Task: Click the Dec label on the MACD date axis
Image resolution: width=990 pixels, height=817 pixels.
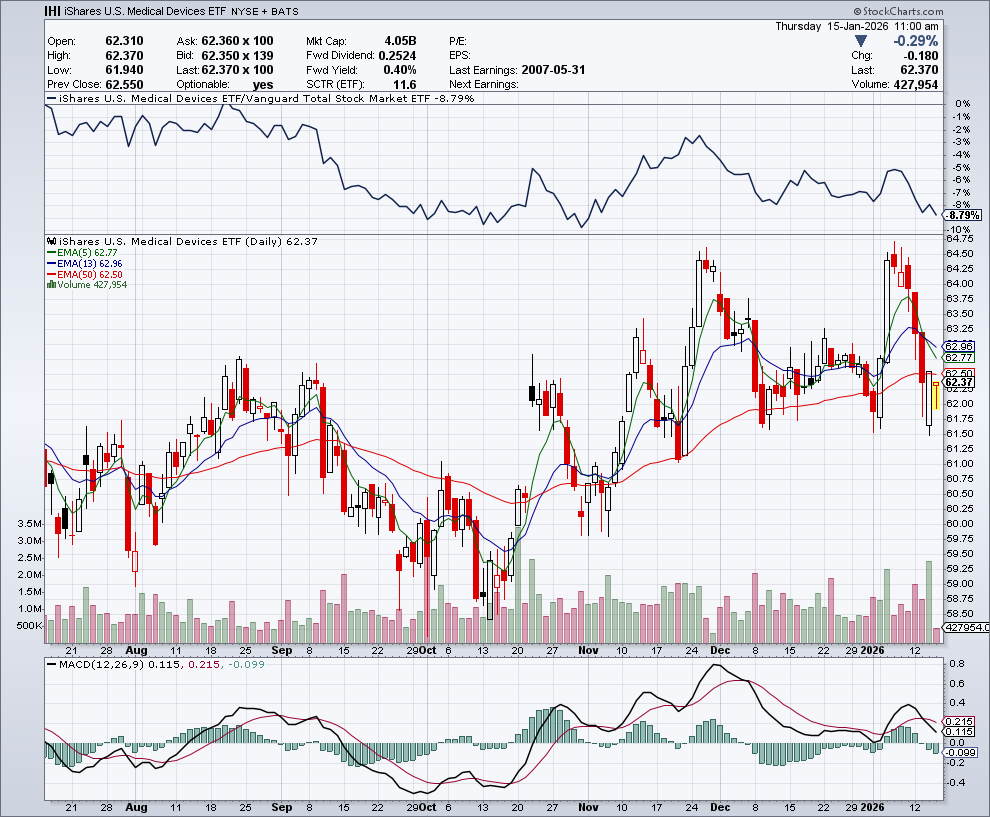Action: tap(720, 808)
